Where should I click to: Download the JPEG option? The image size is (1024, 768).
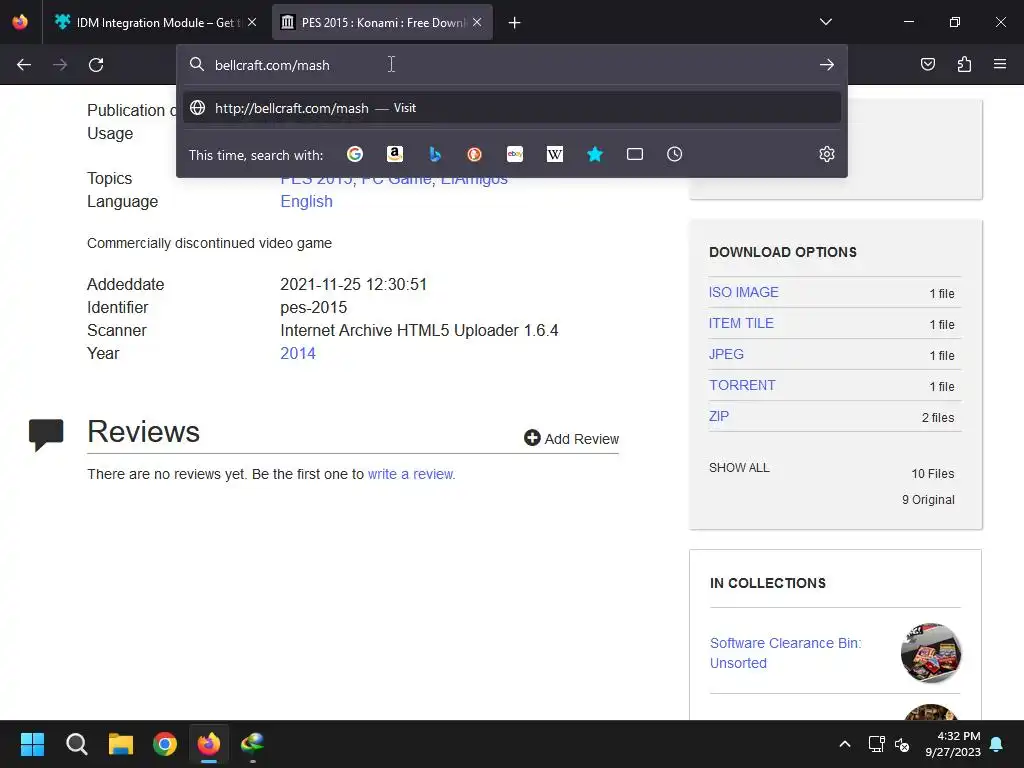[726, 354]
